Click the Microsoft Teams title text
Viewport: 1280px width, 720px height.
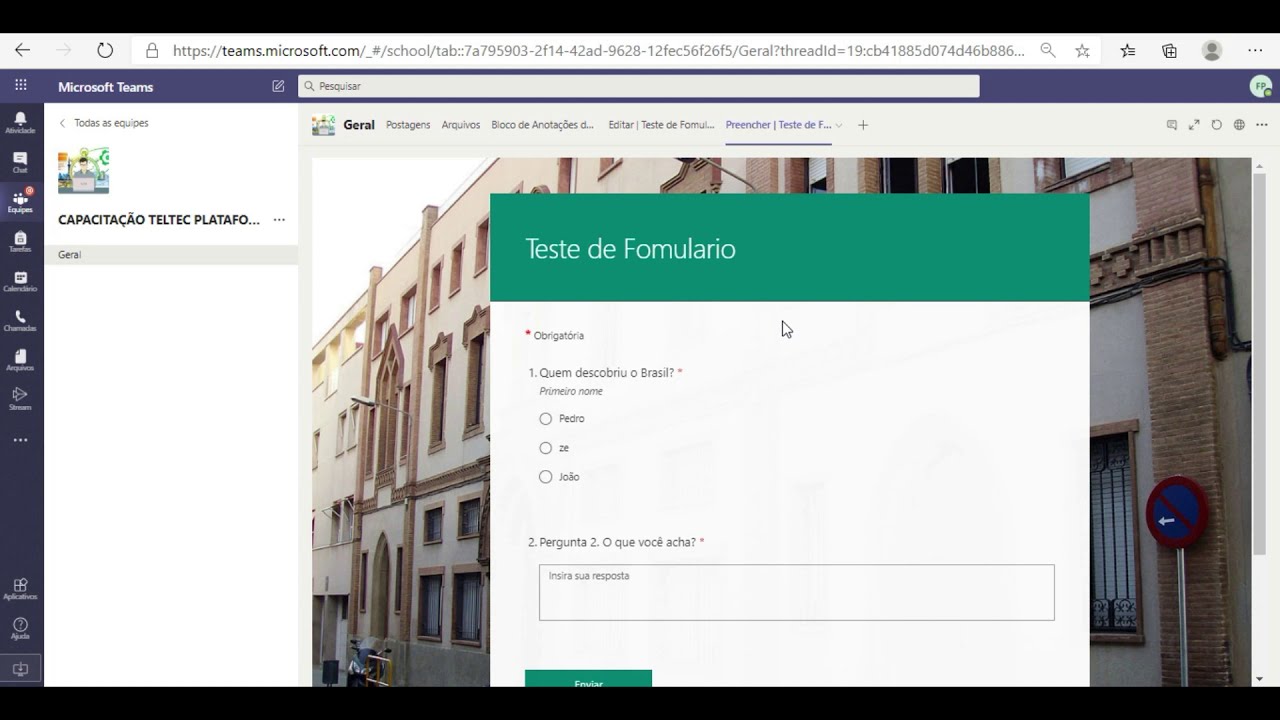pyautogui.click(x=105, y=87)
